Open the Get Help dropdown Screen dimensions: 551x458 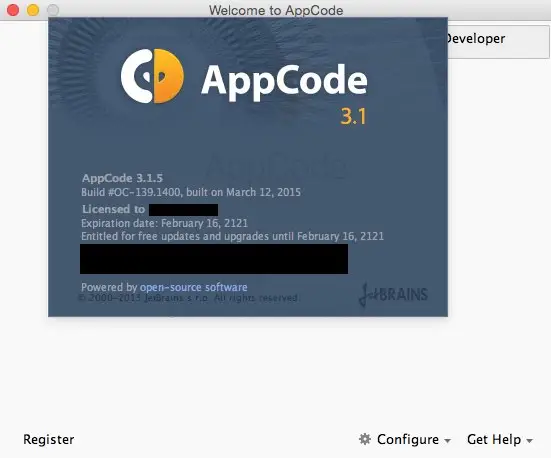(500, 440)
